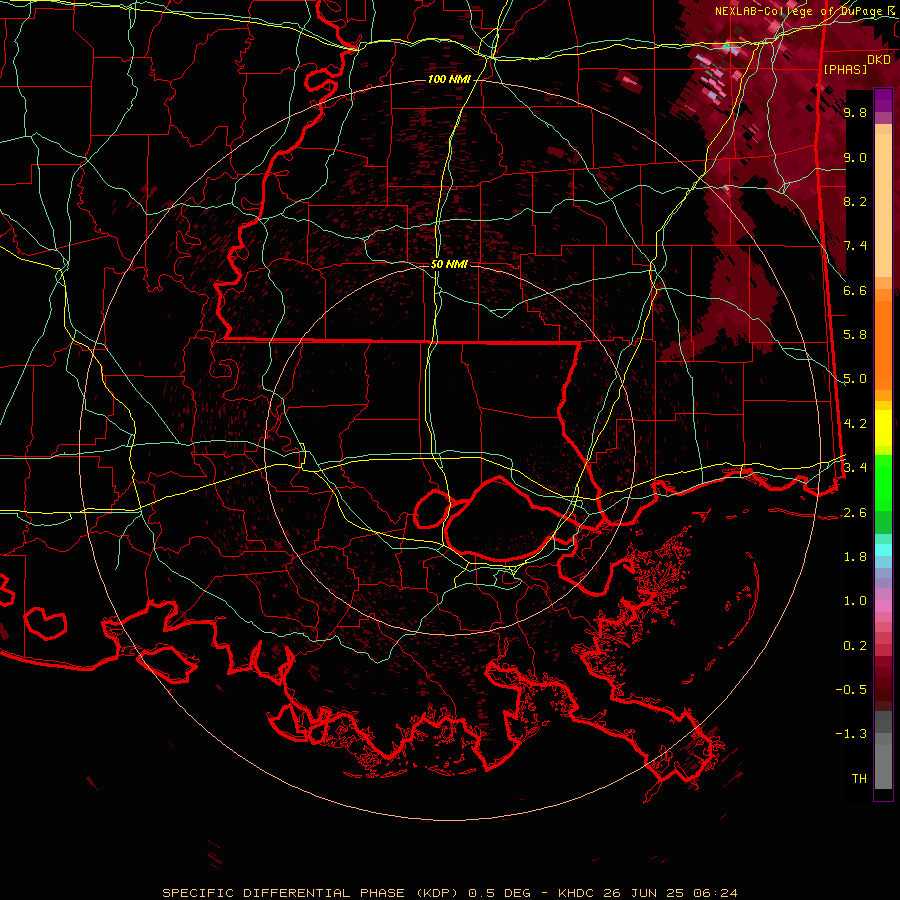Click the 8.2 color scale value
The width and height of the screenshot is (900, 900).
[x=855, y=201]
